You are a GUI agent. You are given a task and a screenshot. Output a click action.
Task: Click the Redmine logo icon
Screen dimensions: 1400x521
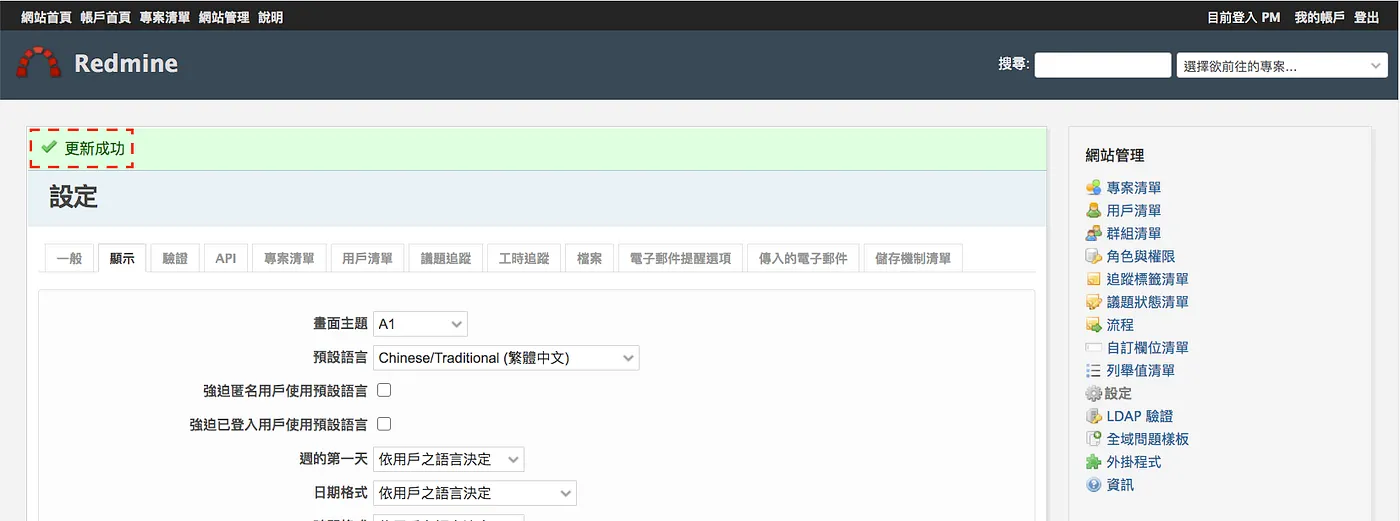pos(39,63)
